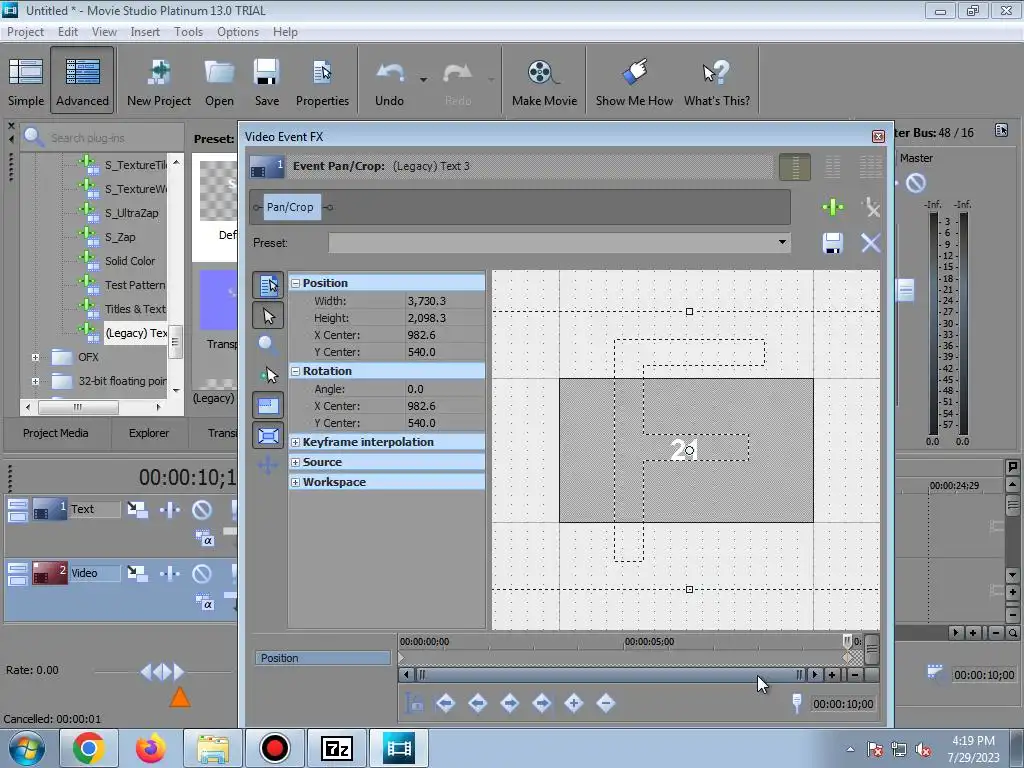This screenshot has width=1024, height=768.
Task: Save the project from the main toolbar
Action: pos(266,82)
